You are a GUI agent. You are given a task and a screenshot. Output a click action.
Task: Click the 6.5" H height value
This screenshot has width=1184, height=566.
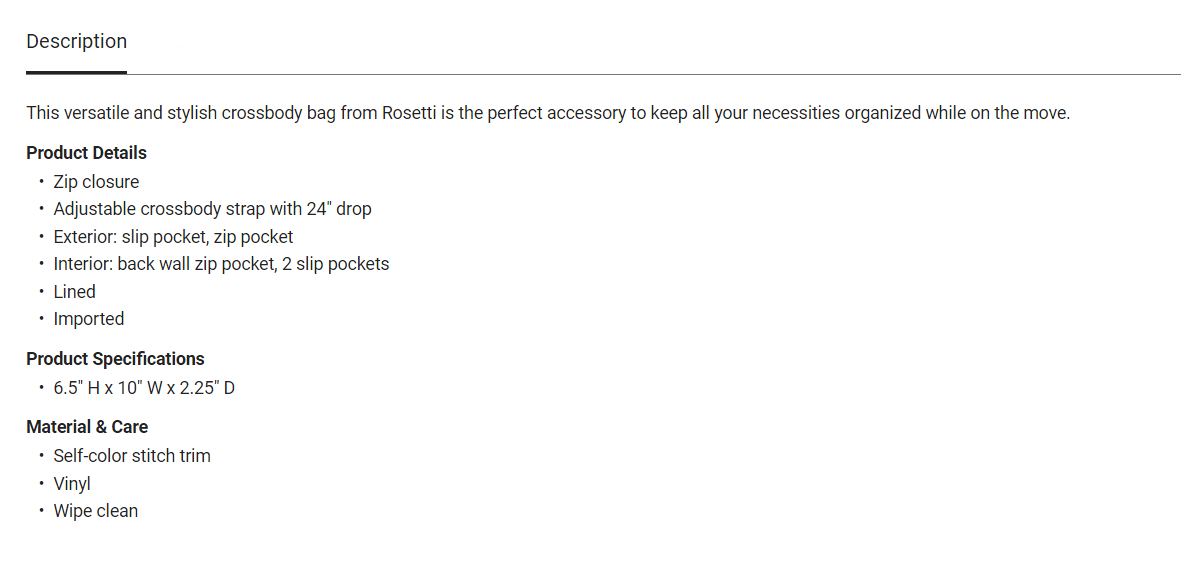[x=76, y=388]
